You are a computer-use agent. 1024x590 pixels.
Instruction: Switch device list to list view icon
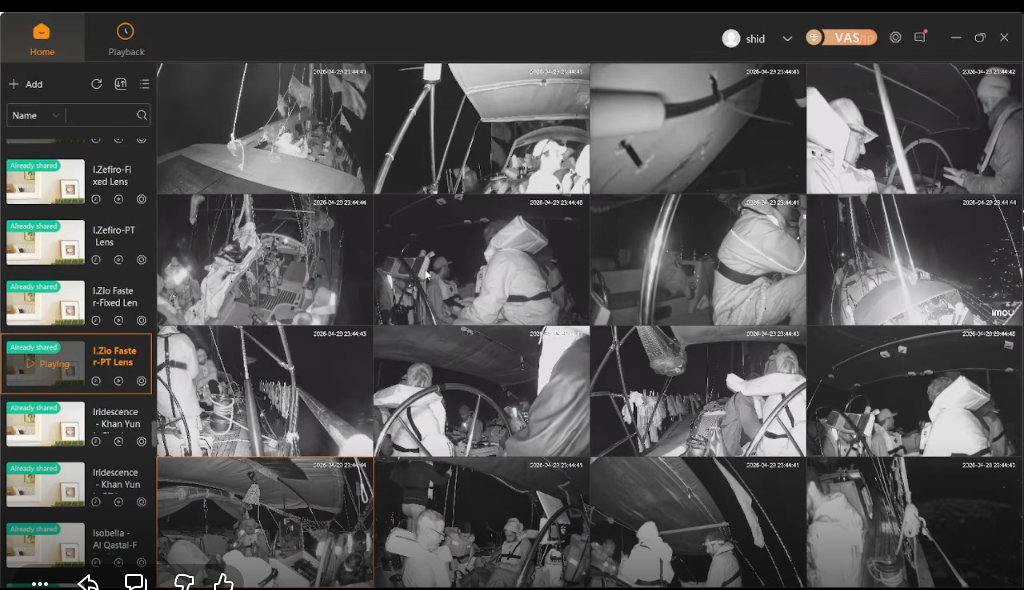pyautogui.click(x=144, y=84)
